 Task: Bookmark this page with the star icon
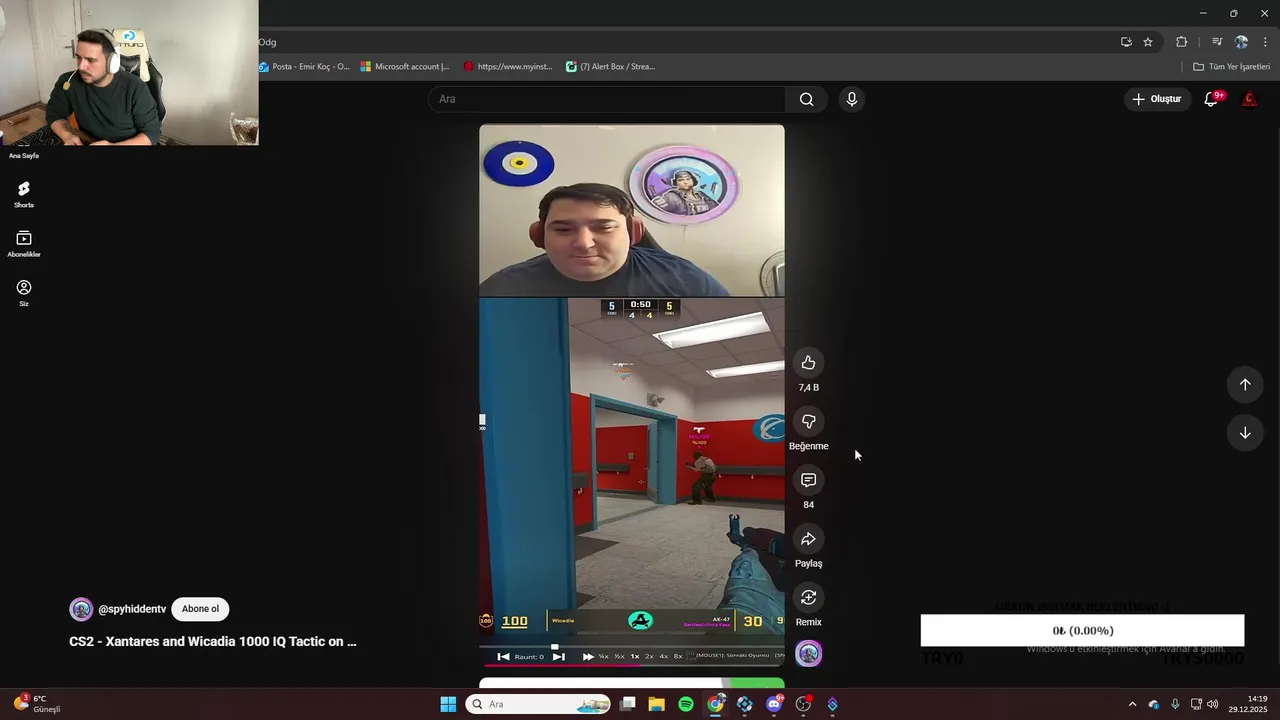point(1148,42)
